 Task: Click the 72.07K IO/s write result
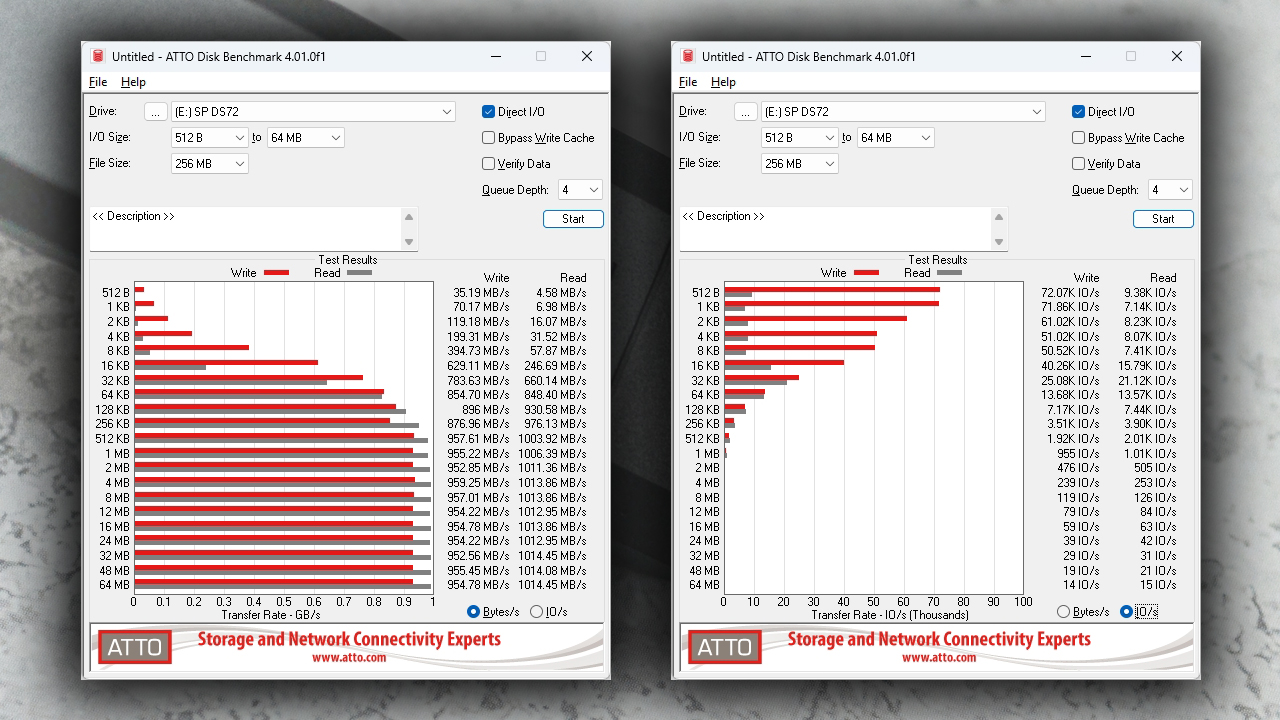tap(1070, 293)
